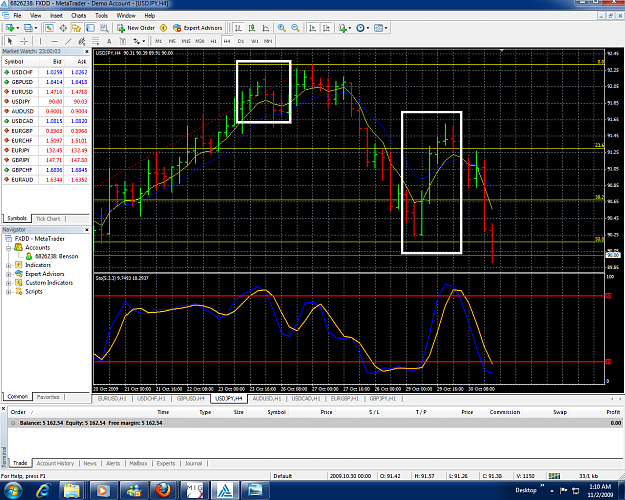Viewport: 625px width, 500px height.
Task: Switch chart to candlesticks type
Action: click(252, 28)
